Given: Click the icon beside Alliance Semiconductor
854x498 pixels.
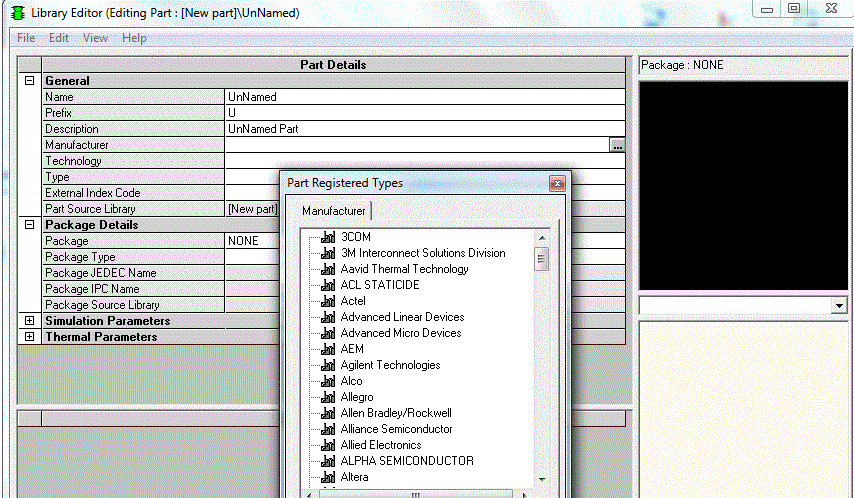Looking at the screenshot, I should (328, 429).
